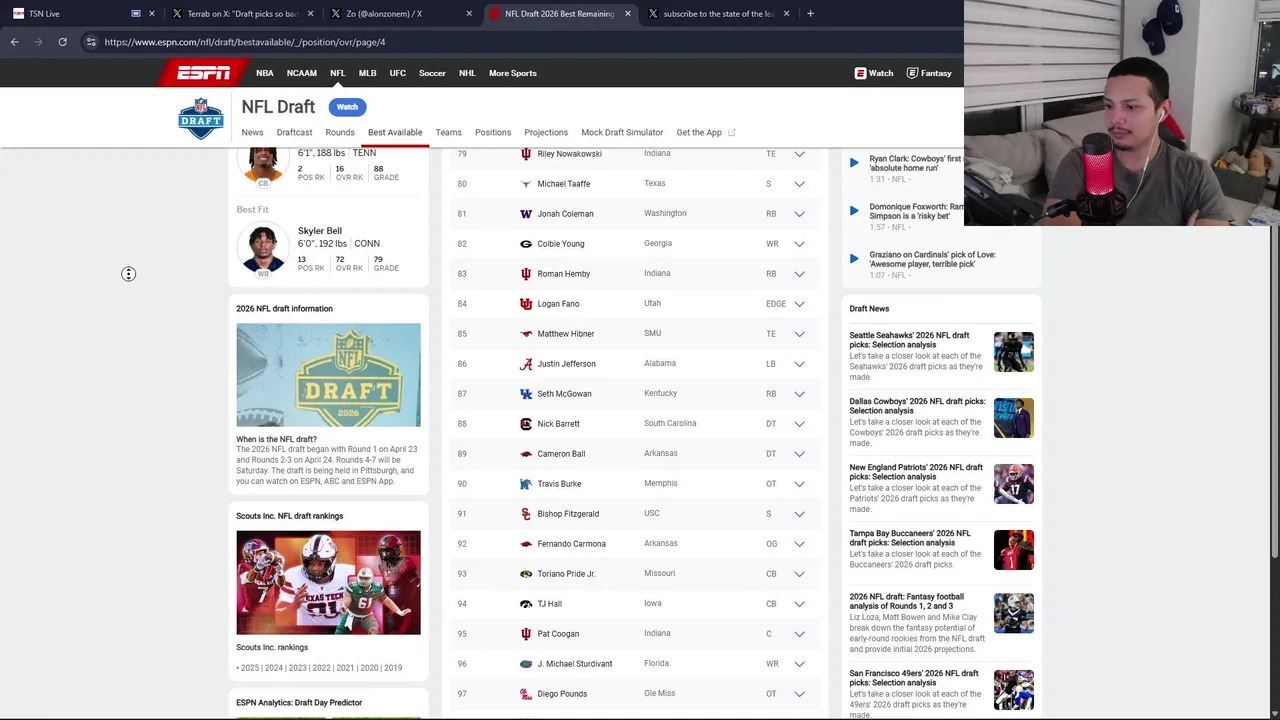Click the Ole Miss logo beside Diego Pounds

[x=526, y=694]
